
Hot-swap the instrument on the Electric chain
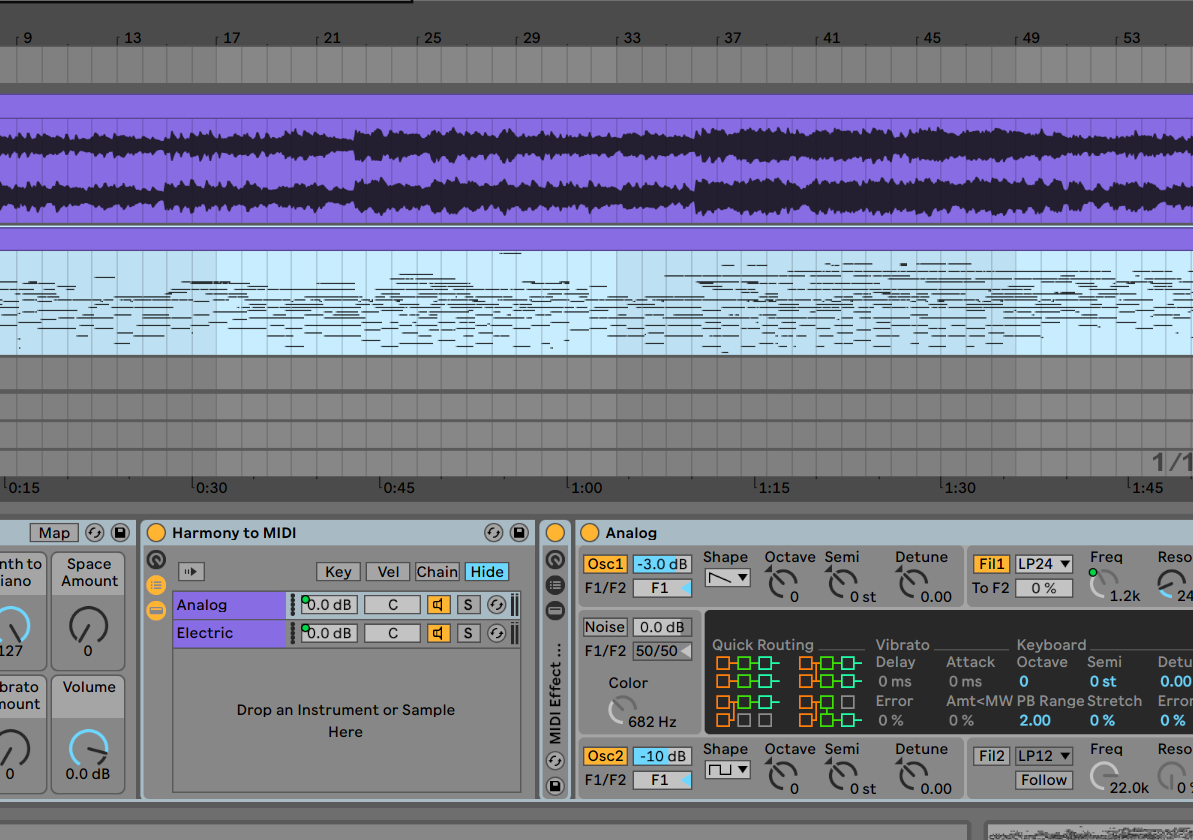497,632
